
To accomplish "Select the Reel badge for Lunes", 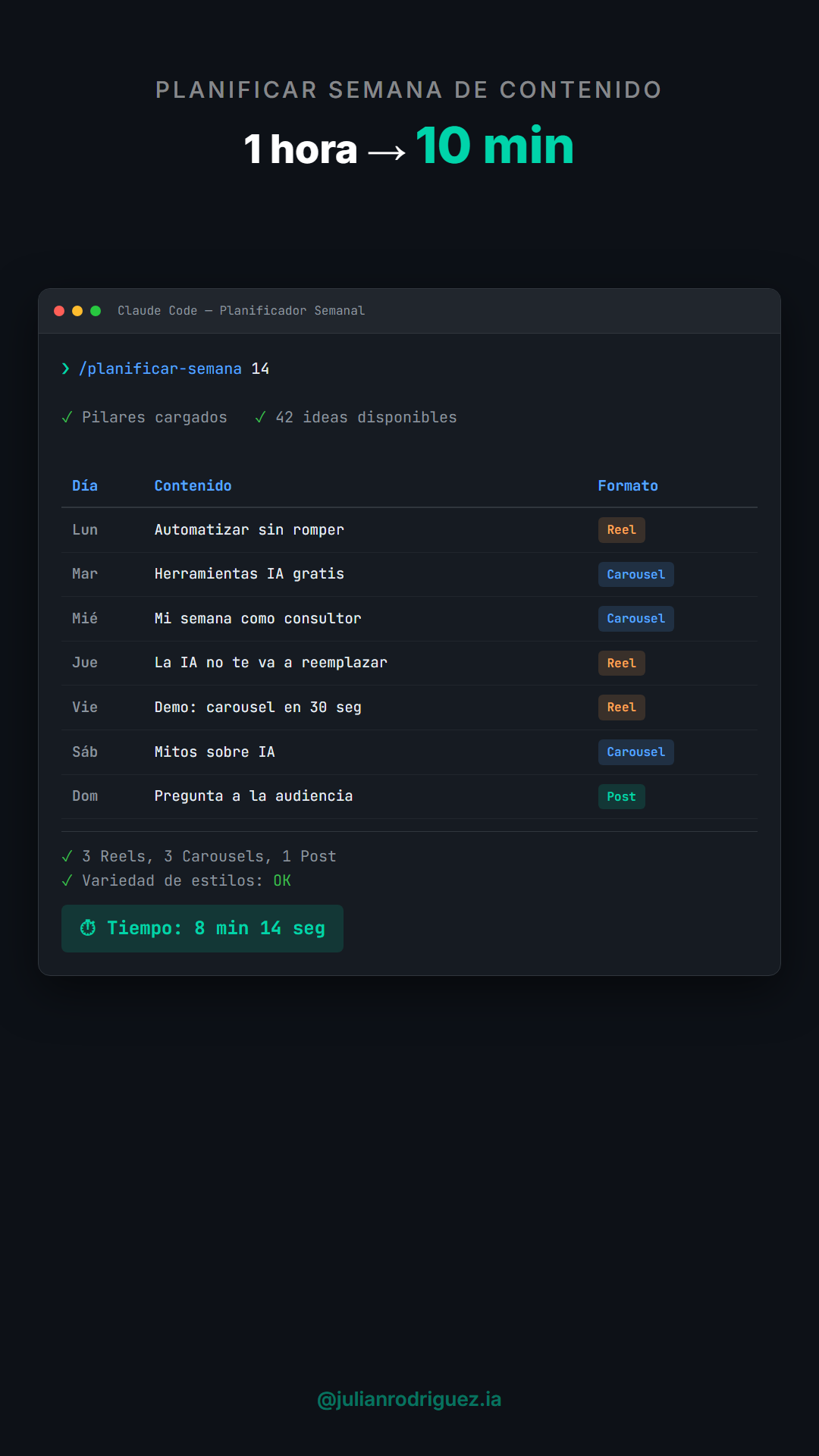I will click(x=621, y=530).
